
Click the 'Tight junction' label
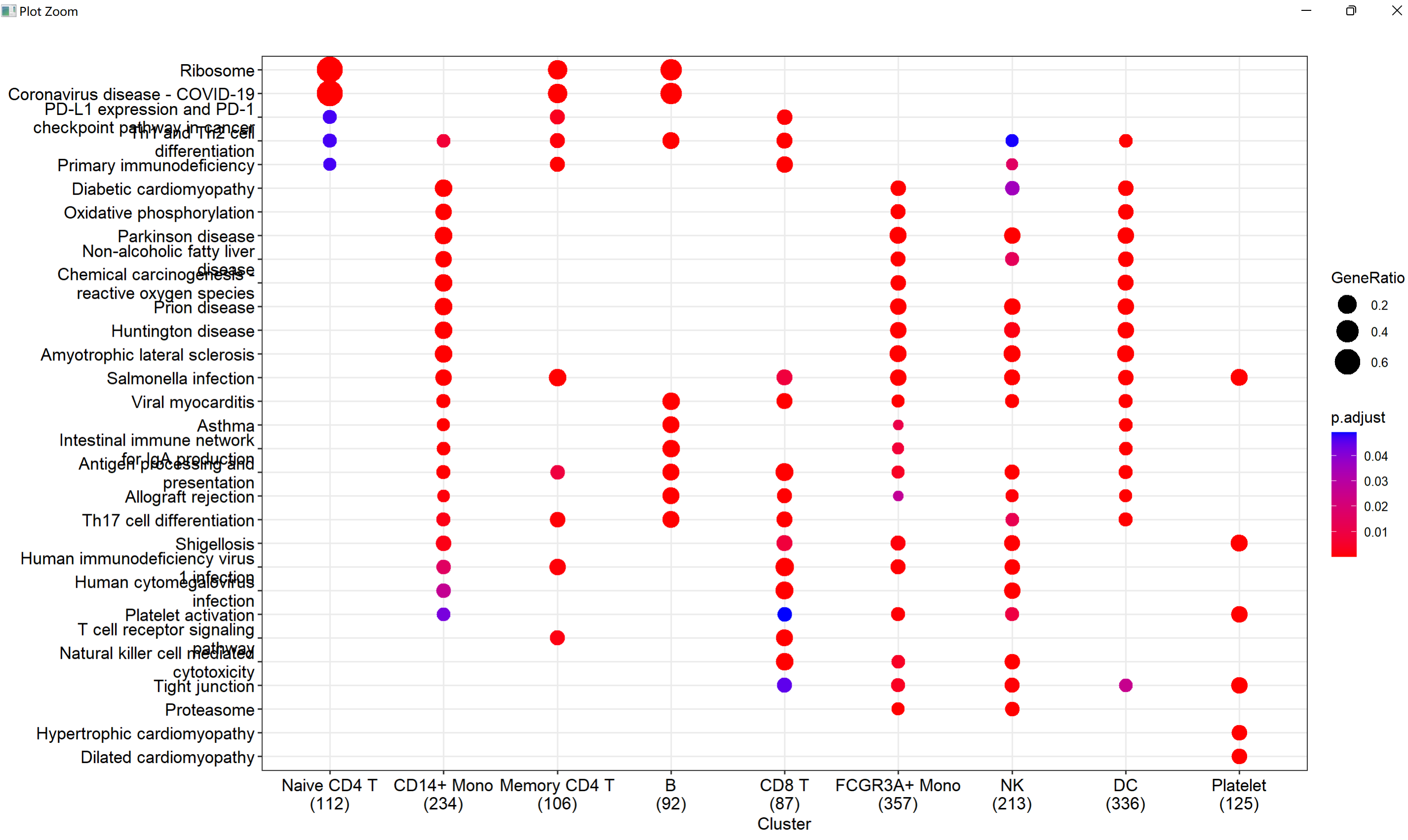coord(204,686)
